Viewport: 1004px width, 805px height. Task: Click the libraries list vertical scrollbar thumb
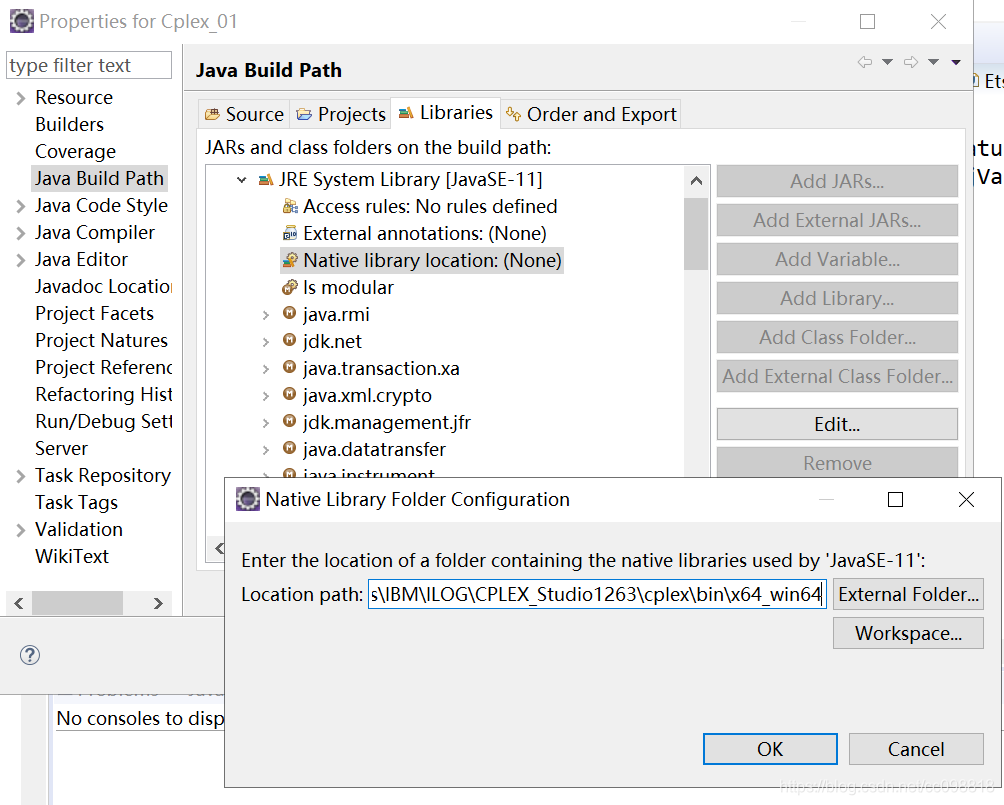pyautogui.click(x=696, y=234)
